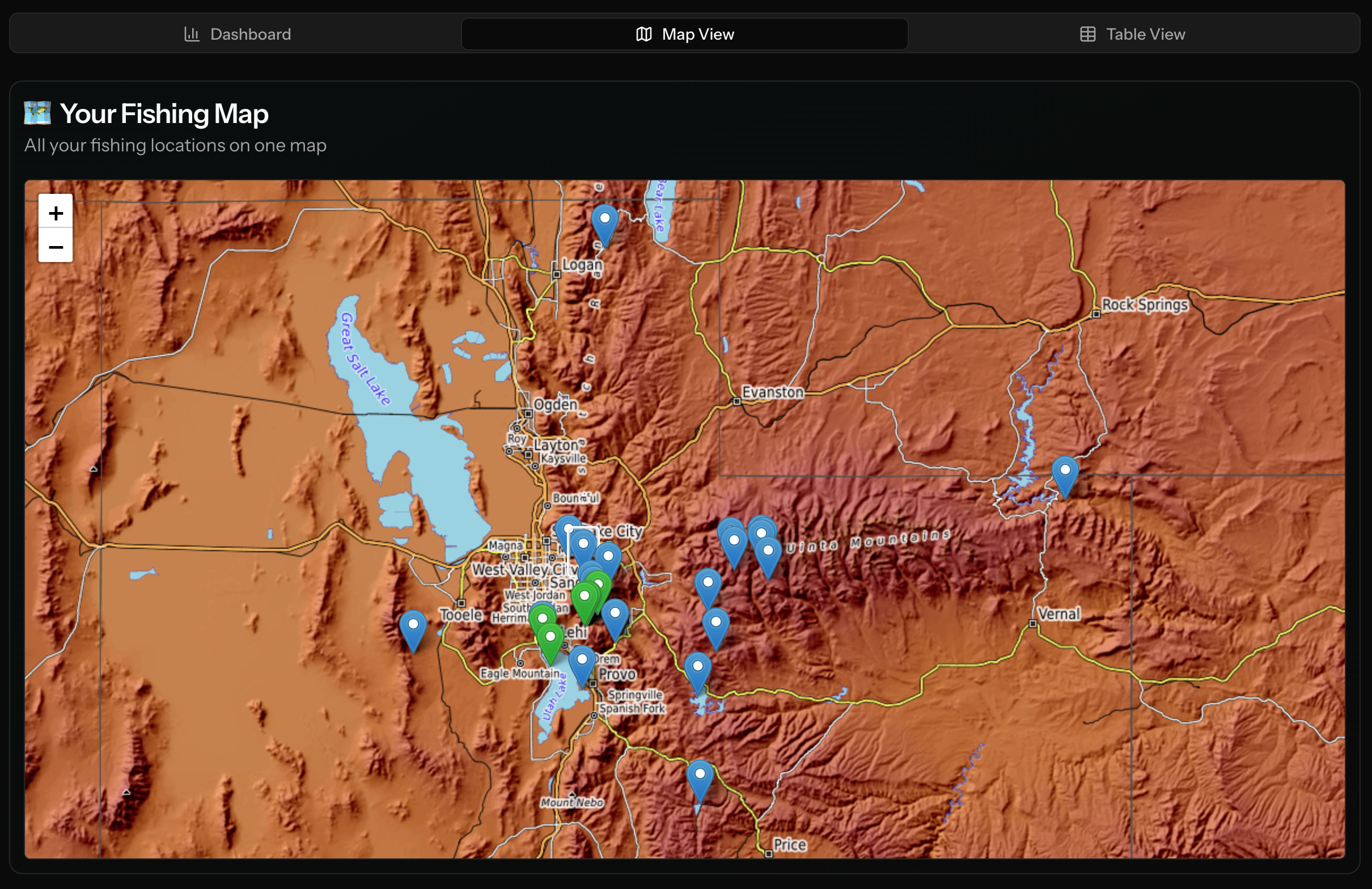Click the Map View map icon

pyautogui.click(x=643, y=33)
